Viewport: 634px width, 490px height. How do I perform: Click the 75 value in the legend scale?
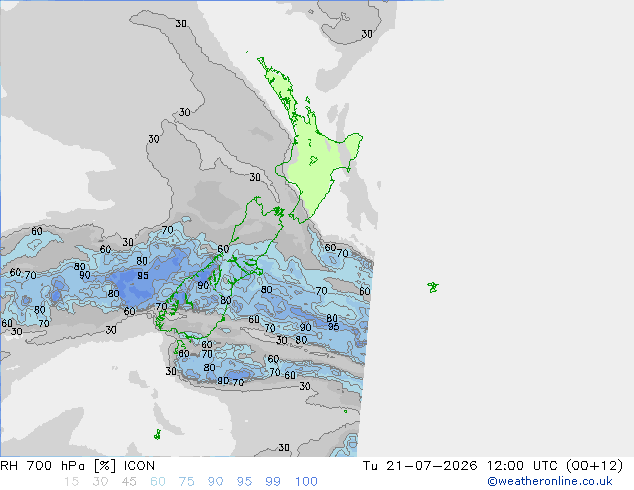tap(187, 482)
